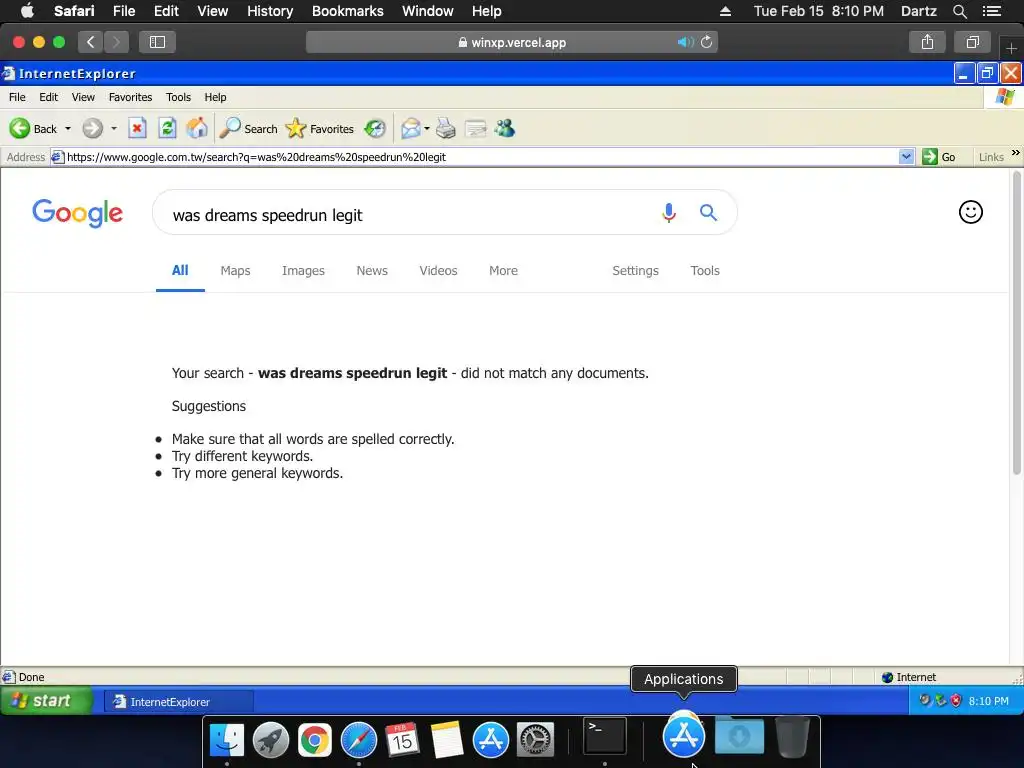Click the IE Refresh page icon
The height and width of the screenshot is (768, 1024).
[167, 129]
